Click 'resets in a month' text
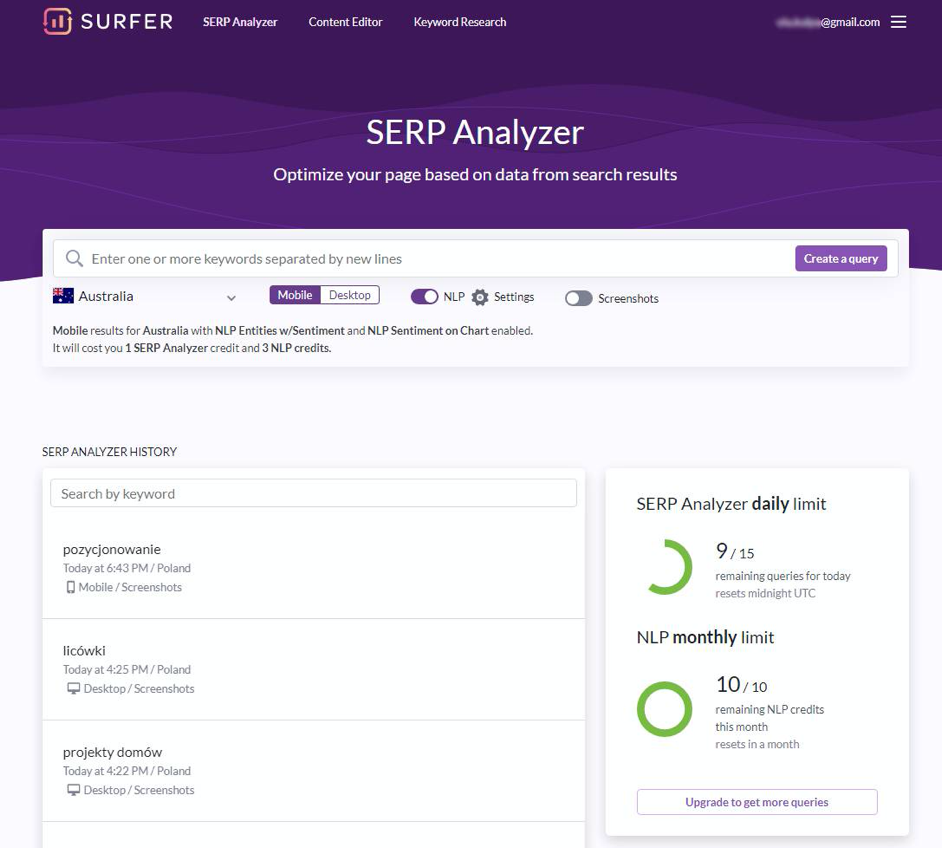 coord(757,744)
